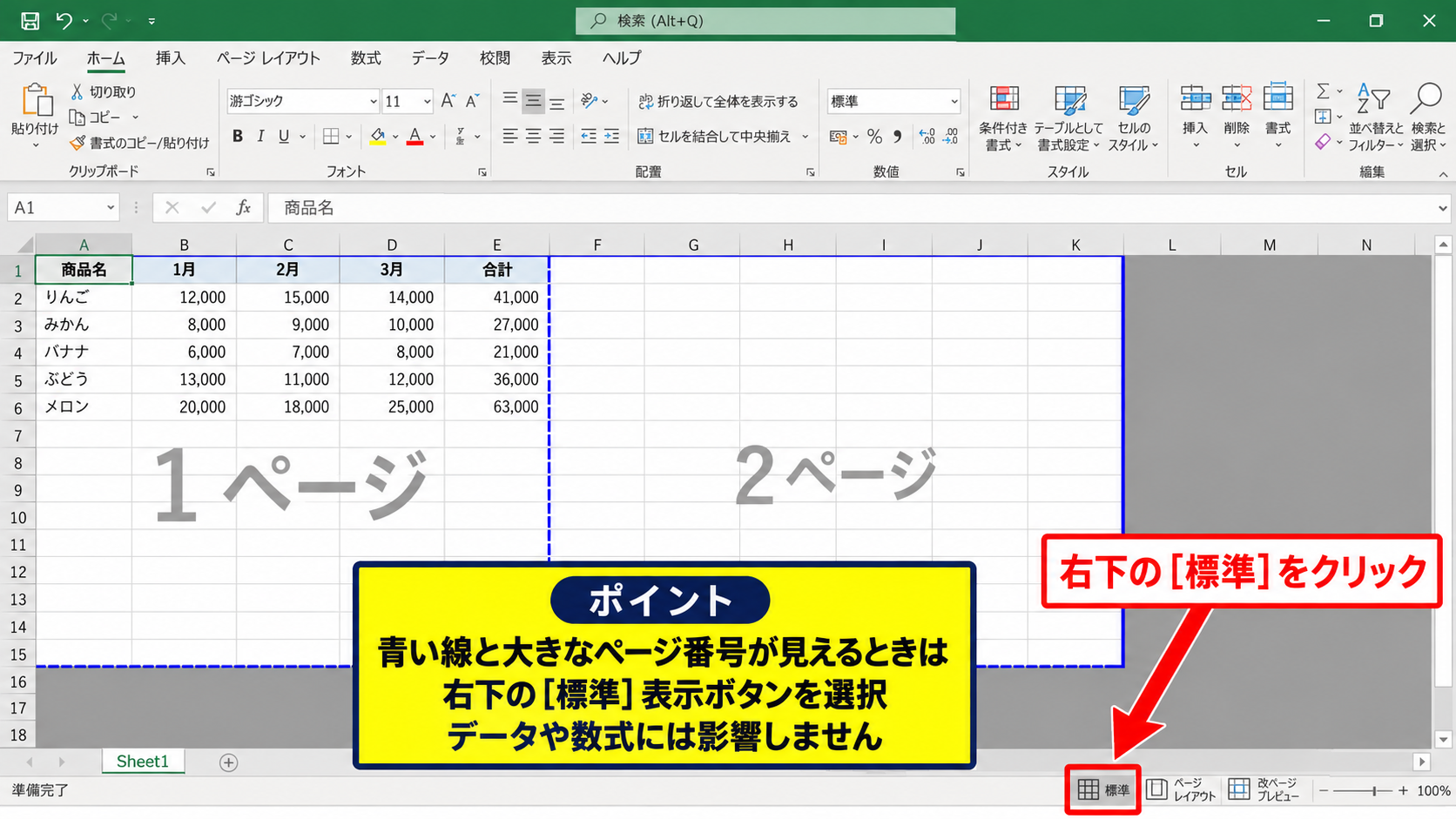Click the Format Painter (書式のコピー/貼り付け) icon
1456x819 pixels.
[x=77, y=142]
